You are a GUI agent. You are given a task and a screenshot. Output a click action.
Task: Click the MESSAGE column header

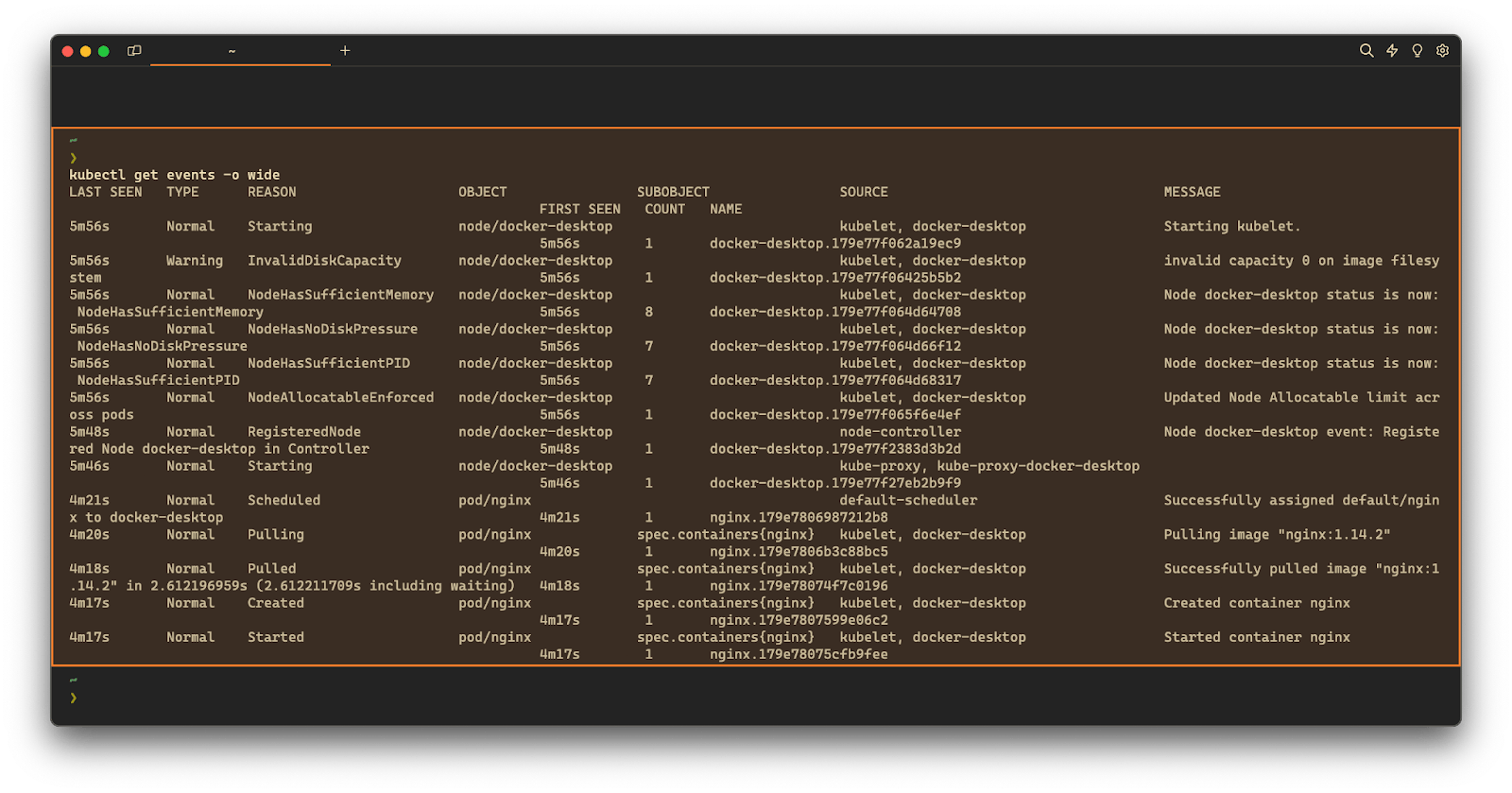[1192, 192]
